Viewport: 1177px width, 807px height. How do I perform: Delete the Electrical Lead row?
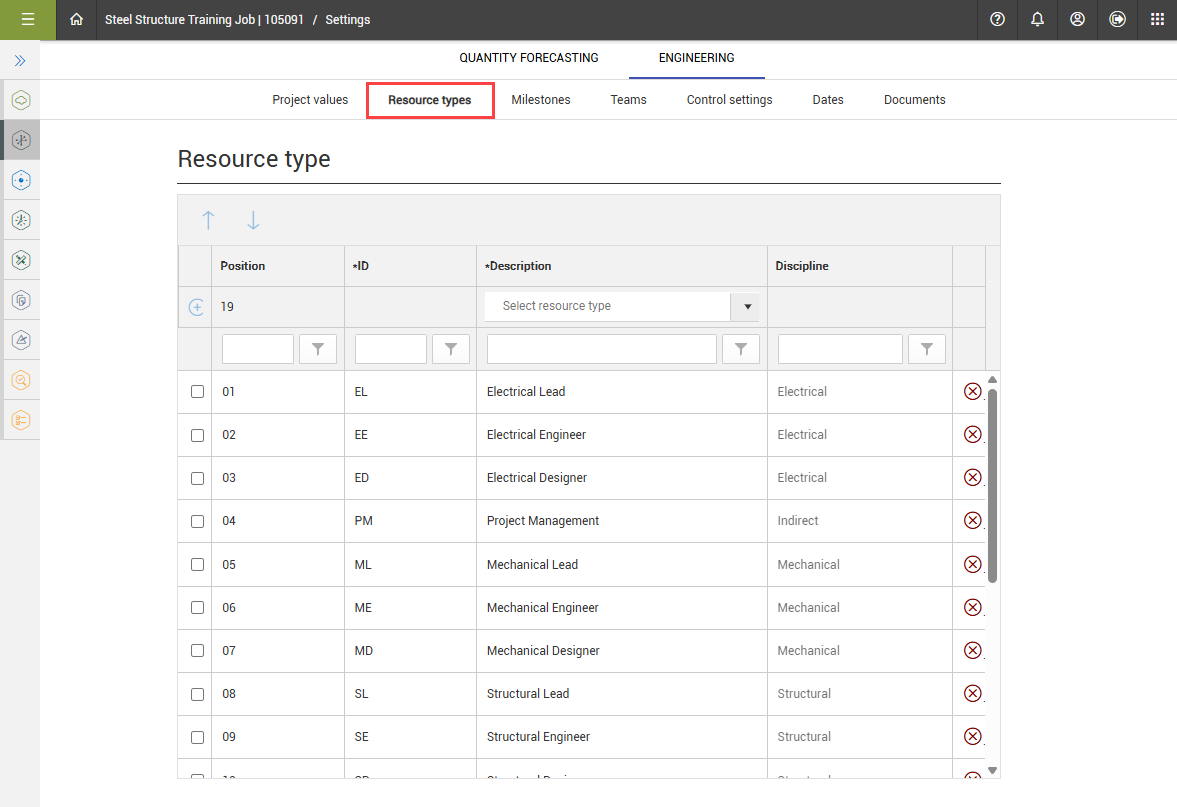click(971, 392)
